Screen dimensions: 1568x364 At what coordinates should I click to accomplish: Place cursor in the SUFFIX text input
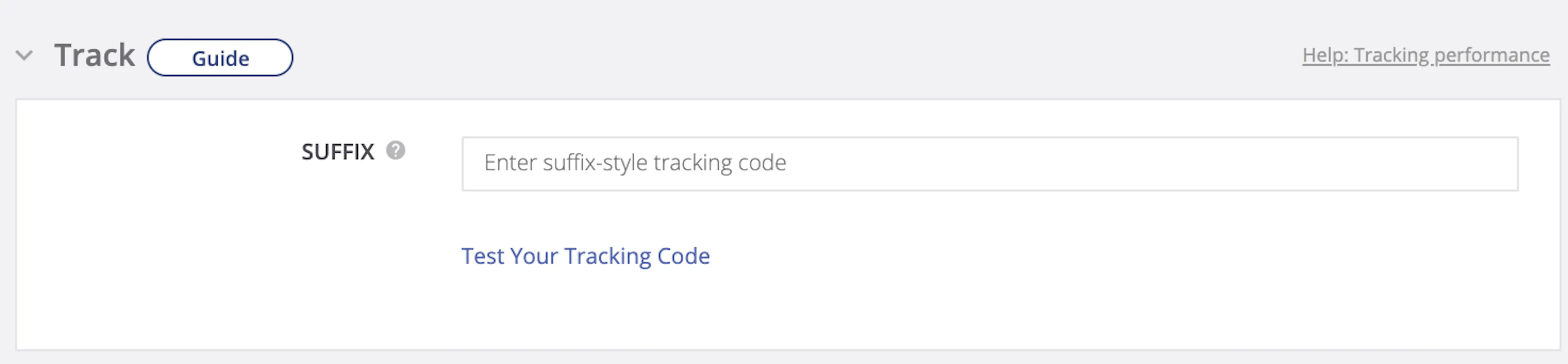989,164
